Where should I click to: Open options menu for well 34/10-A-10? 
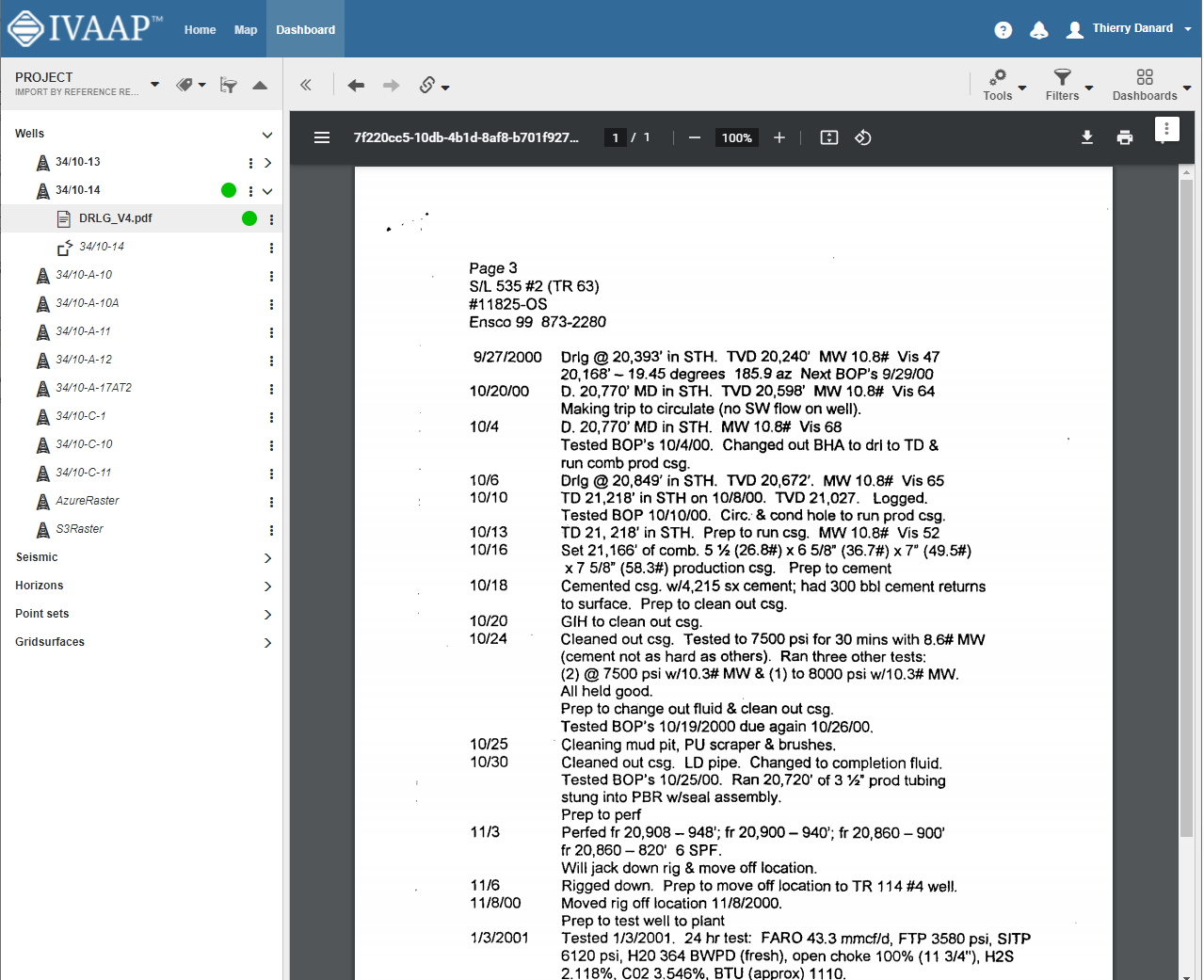[x=271, y=276]
